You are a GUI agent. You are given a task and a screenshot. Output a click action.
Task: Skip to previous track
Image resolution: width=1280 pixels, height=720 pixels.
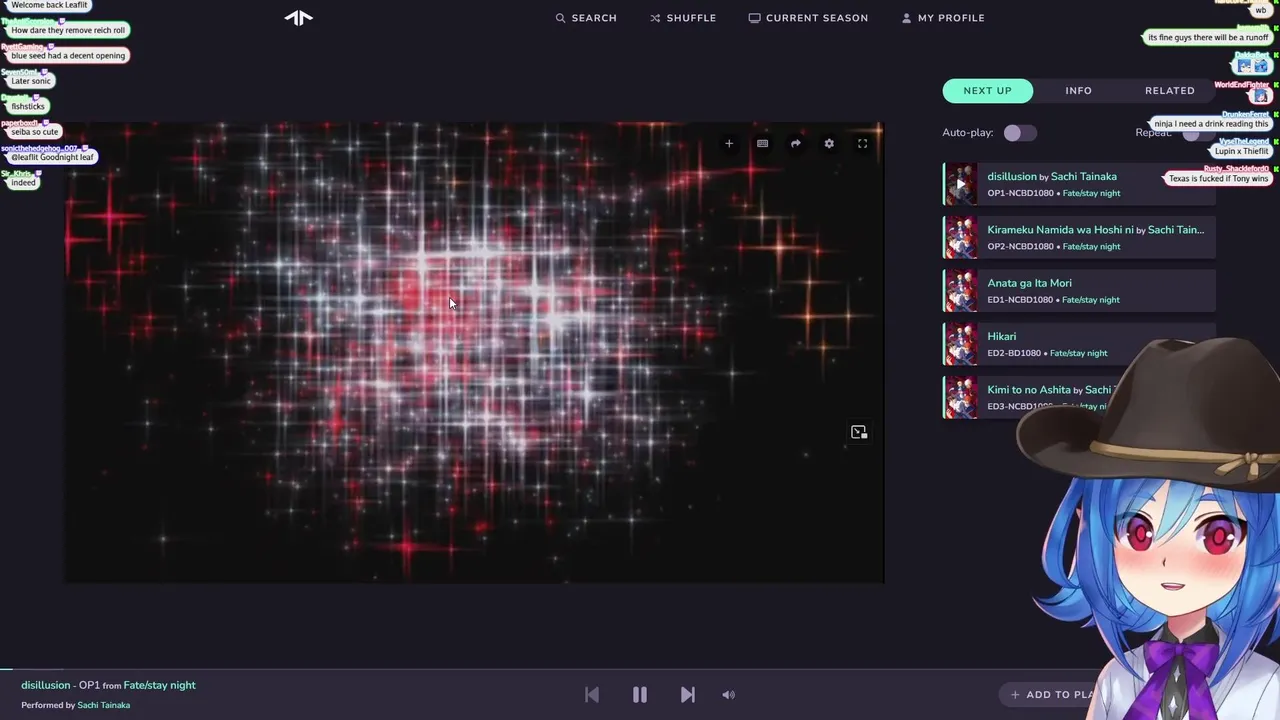(x=592, y=695)
